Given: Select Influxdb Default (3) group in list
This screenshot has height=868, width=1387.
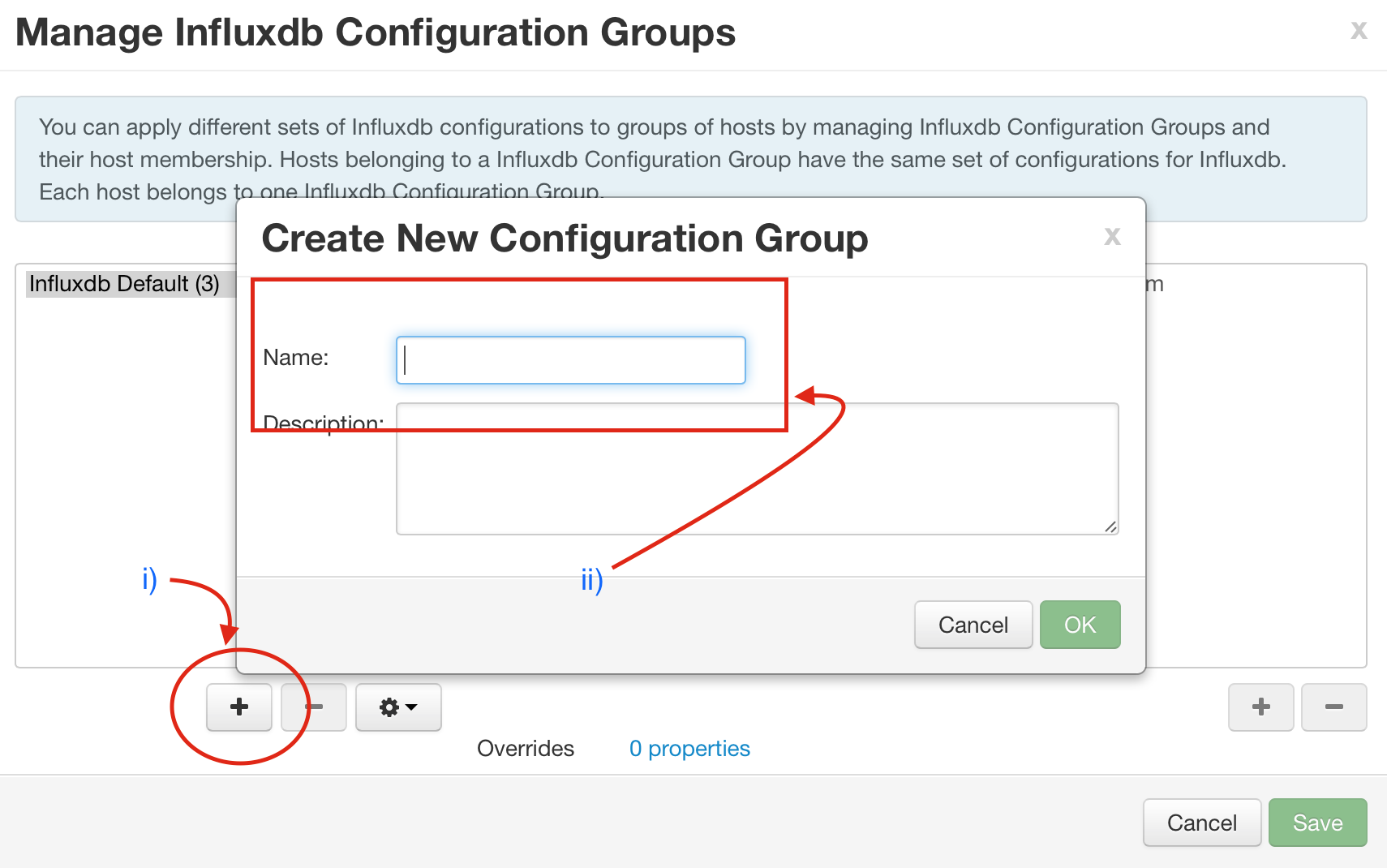Looking at the screenshot, I should [x=124, y=284].
